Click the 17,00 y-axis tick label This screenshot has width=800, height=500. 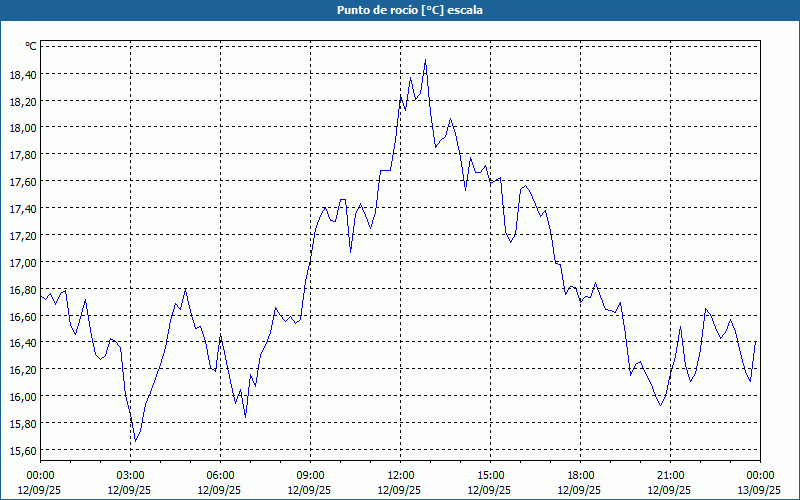tap(23, 262)
